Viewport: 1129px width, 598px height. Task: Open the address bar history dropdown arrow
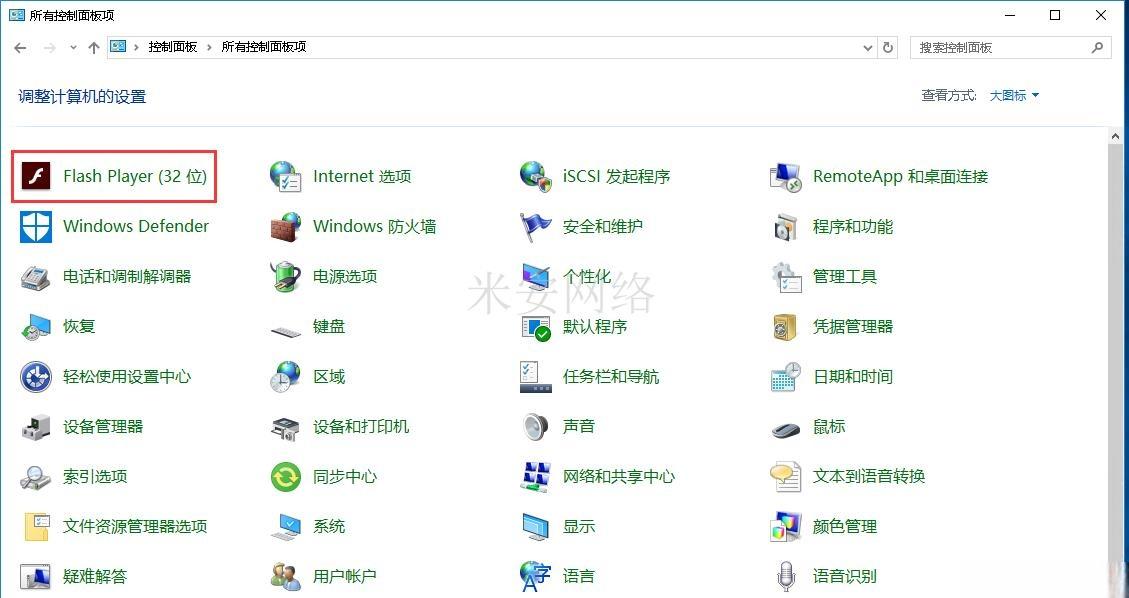(868, 47)
